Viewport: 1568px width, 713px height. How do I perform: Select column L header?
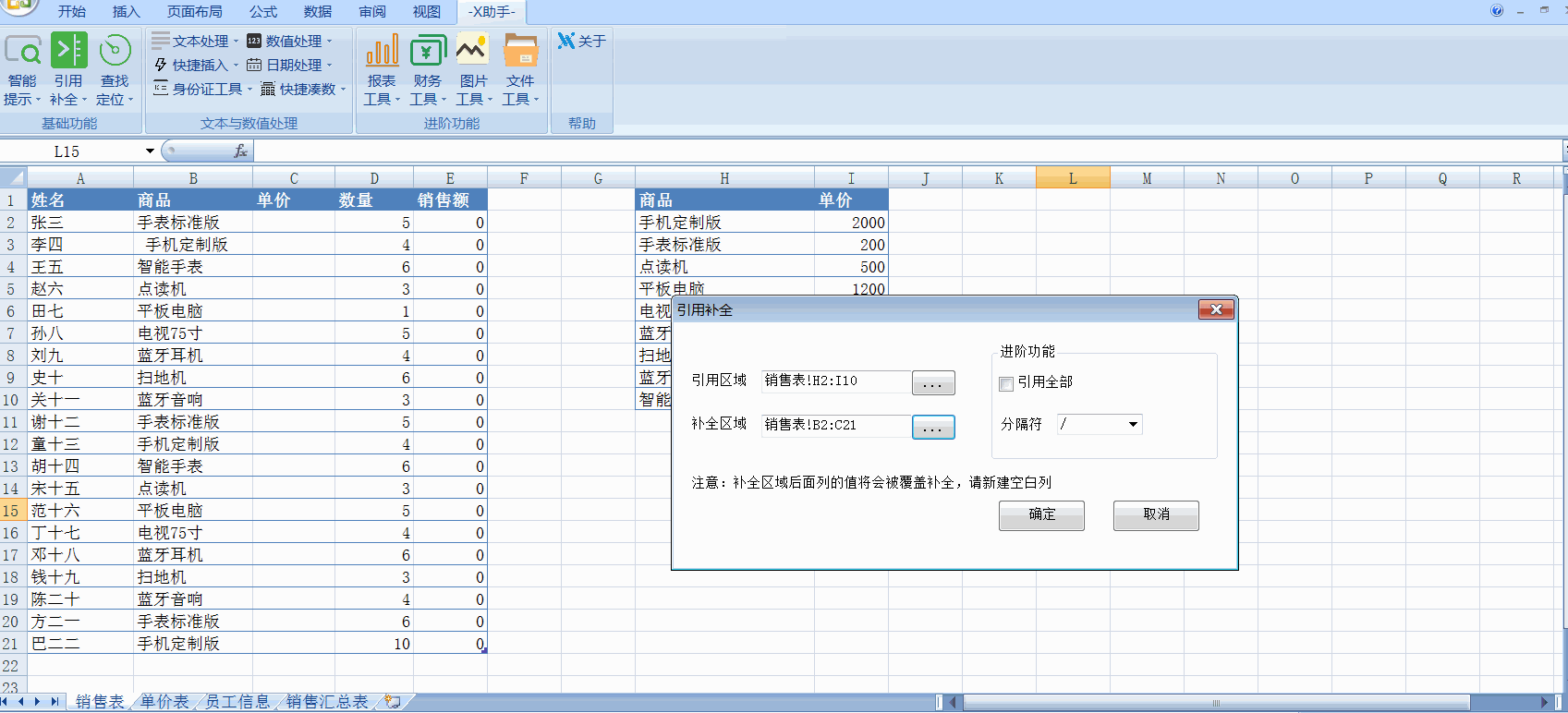[x=1073, y=178]
